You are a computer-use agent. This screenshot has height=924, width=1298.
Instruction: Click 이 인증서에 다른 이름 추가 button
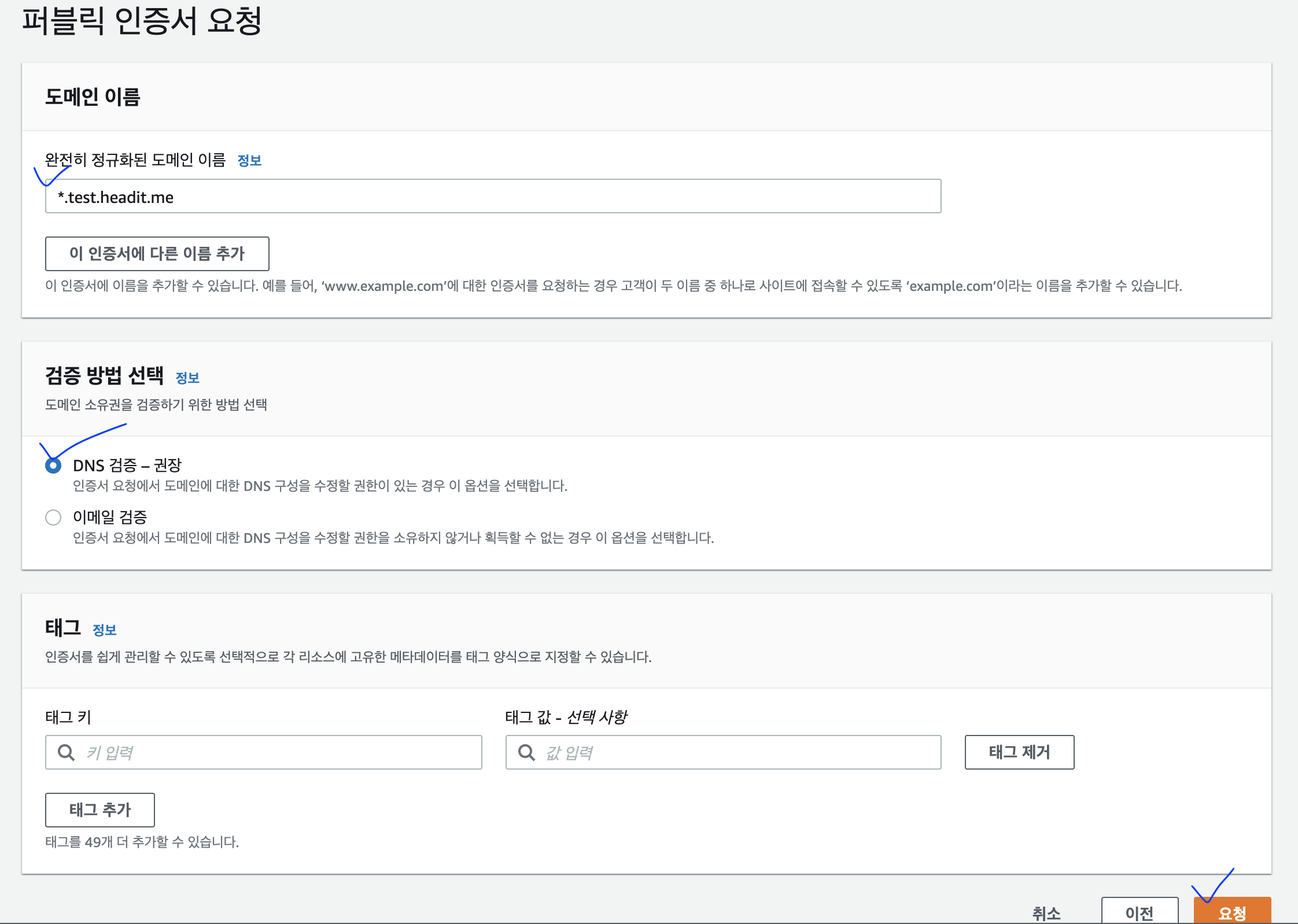[157, 253]
